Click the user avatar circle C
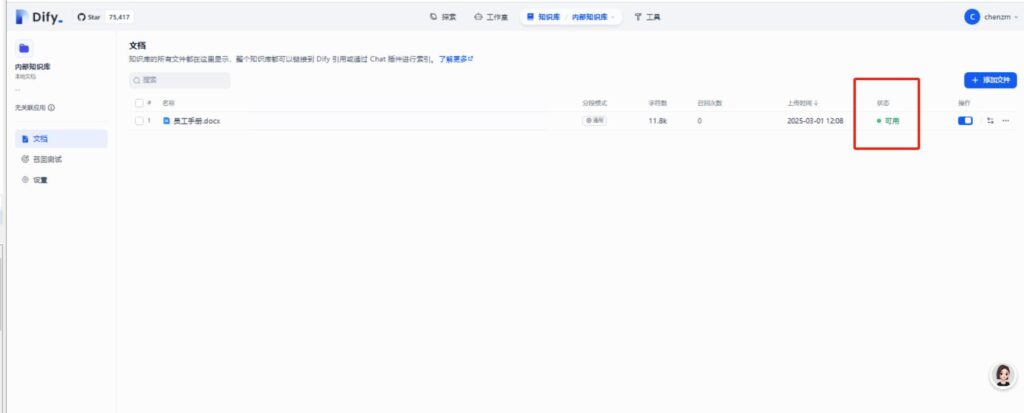The height and width of the screenshot is (413, 1024). pos(971,17)
